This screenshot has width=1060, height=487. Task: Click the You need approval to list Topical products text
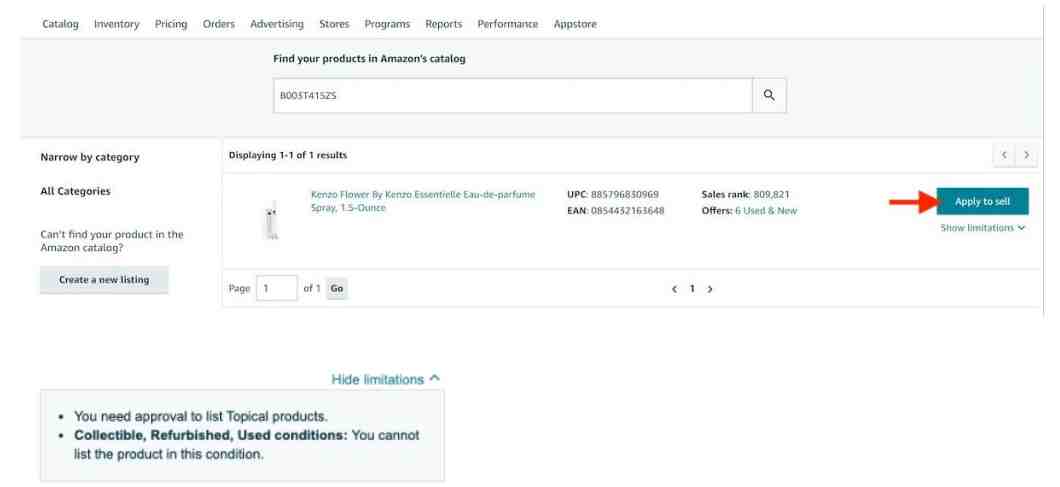tap(201, 416)
